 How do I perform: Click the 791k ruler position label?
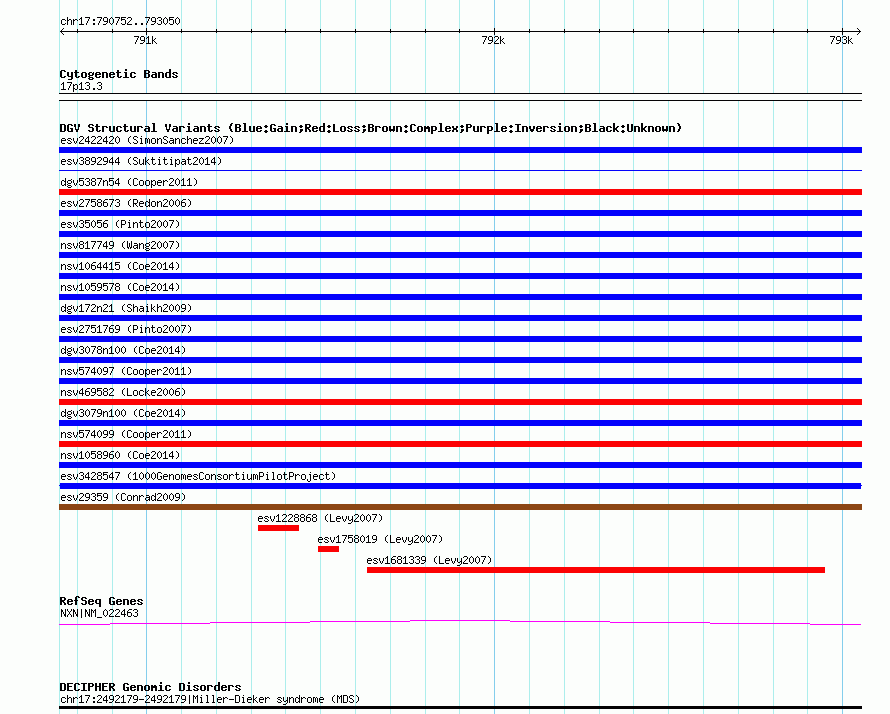pos(144,41)
